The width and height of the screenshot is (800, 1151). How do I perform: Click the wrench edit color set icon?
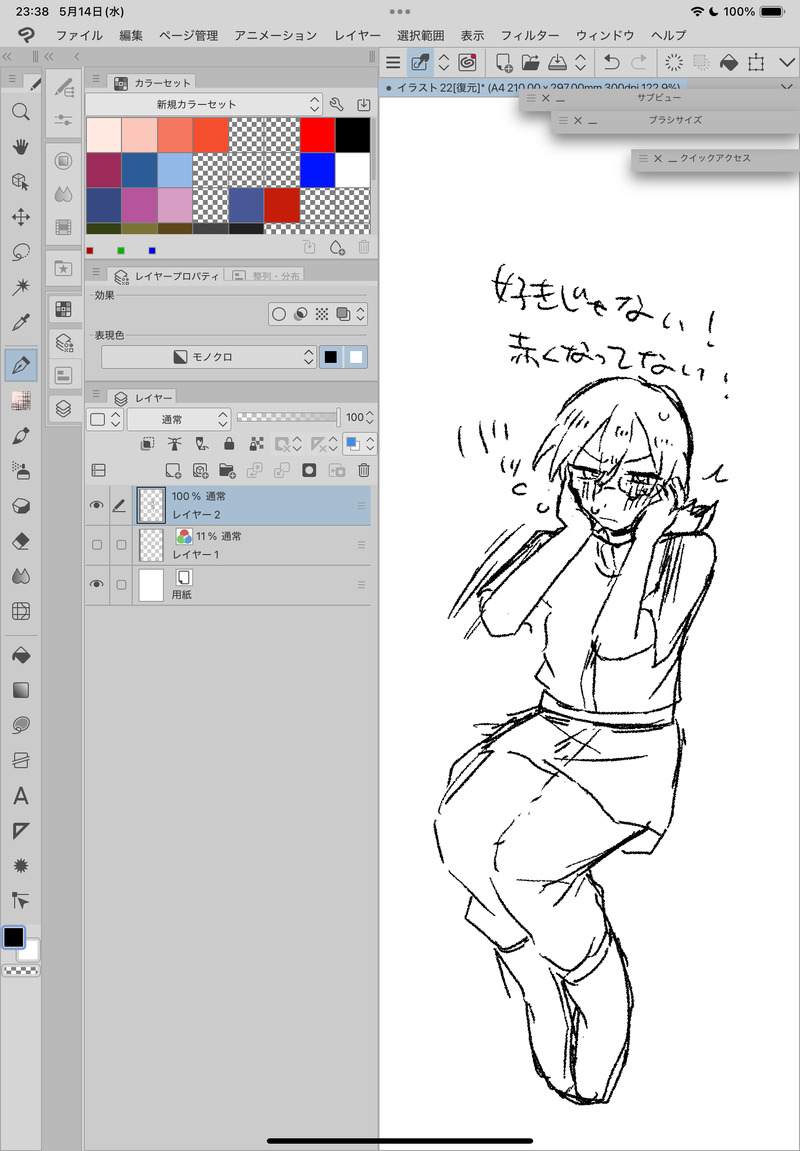click(337, 104)
